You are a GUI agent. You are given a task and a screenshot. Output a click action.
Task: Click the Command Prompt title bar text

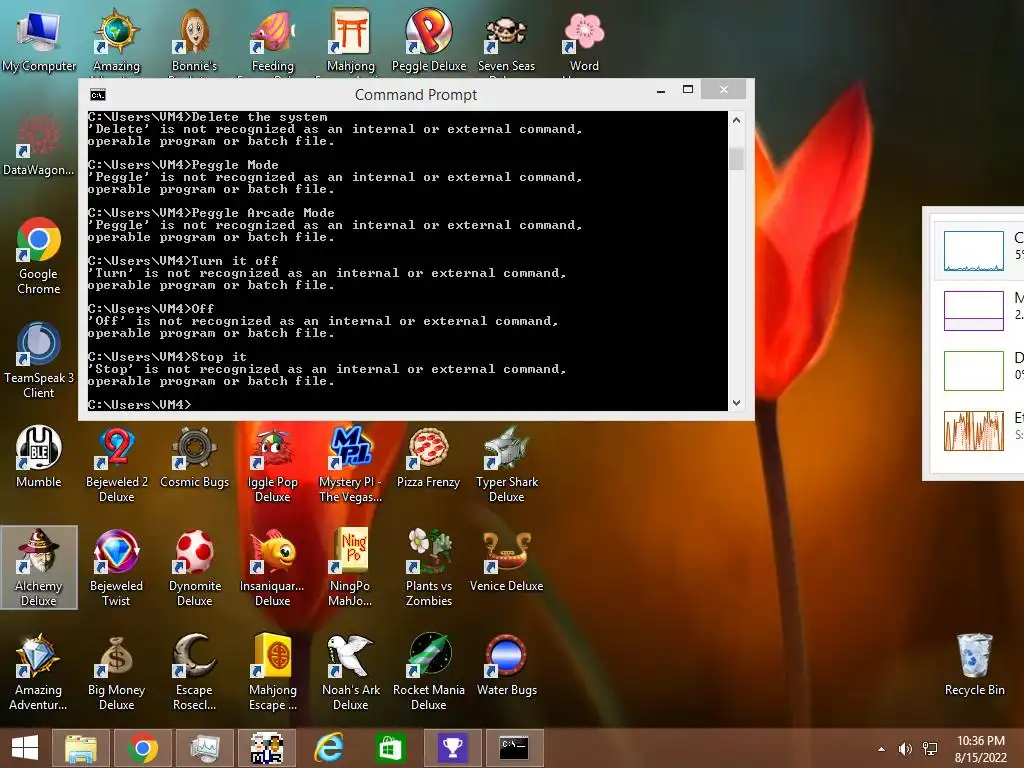click(x=416, y=95)
